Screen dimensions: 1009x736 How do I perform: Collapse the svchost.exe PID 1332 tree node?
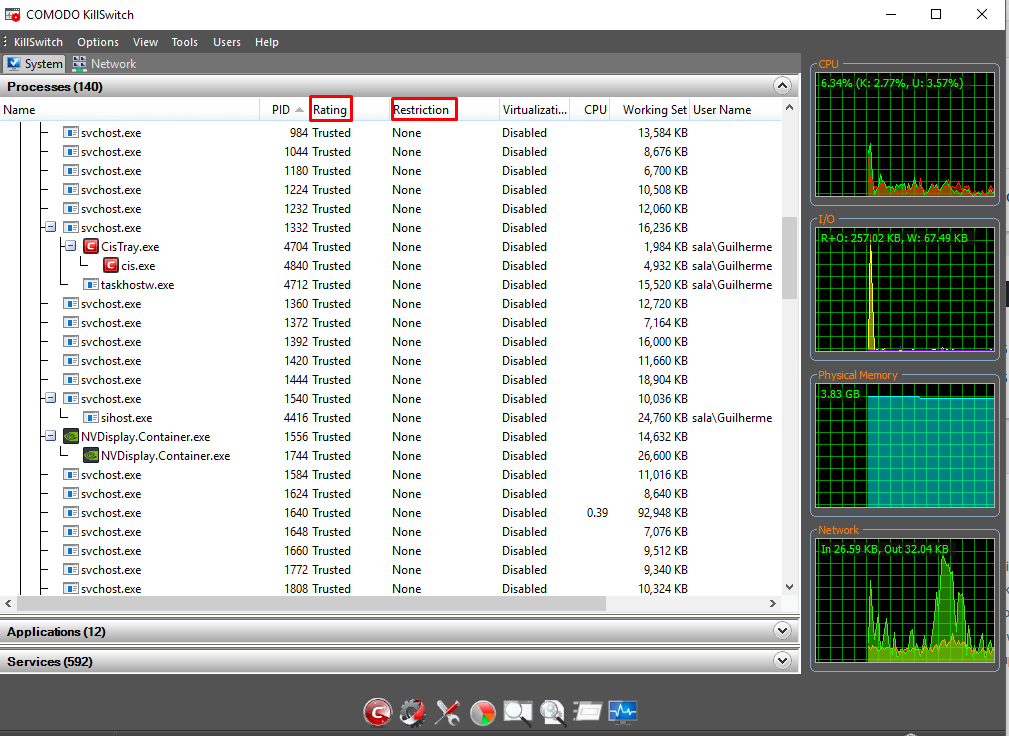point(50,228)
